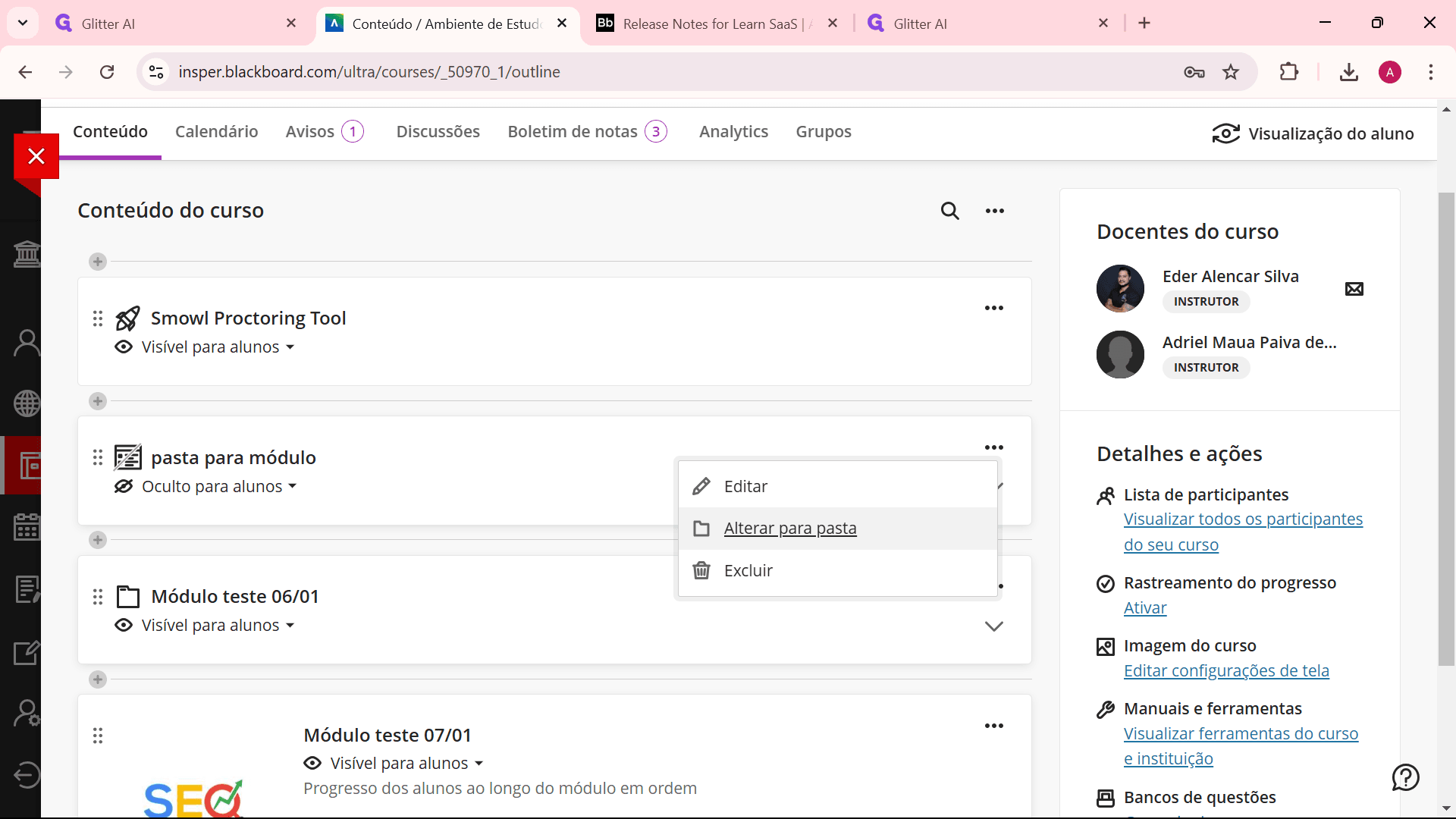Click Ativar under Rastreamento do progresso
1456x819 pixels.
point(1145,608)
